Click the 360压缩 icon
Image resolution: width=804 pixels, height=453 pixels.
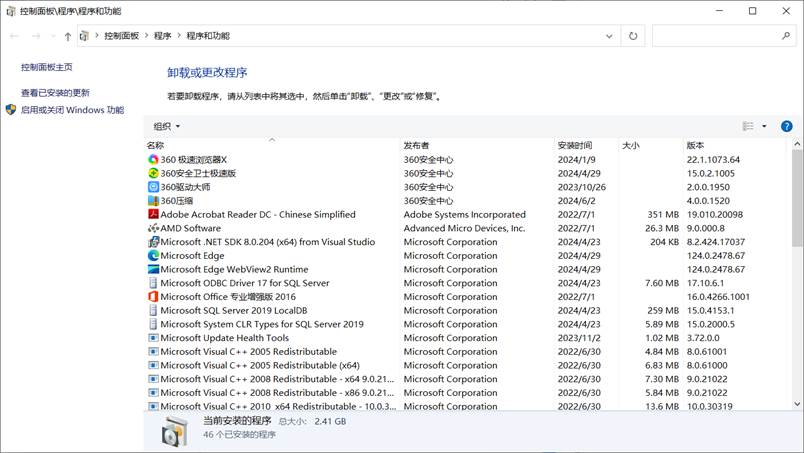(153, 201)
